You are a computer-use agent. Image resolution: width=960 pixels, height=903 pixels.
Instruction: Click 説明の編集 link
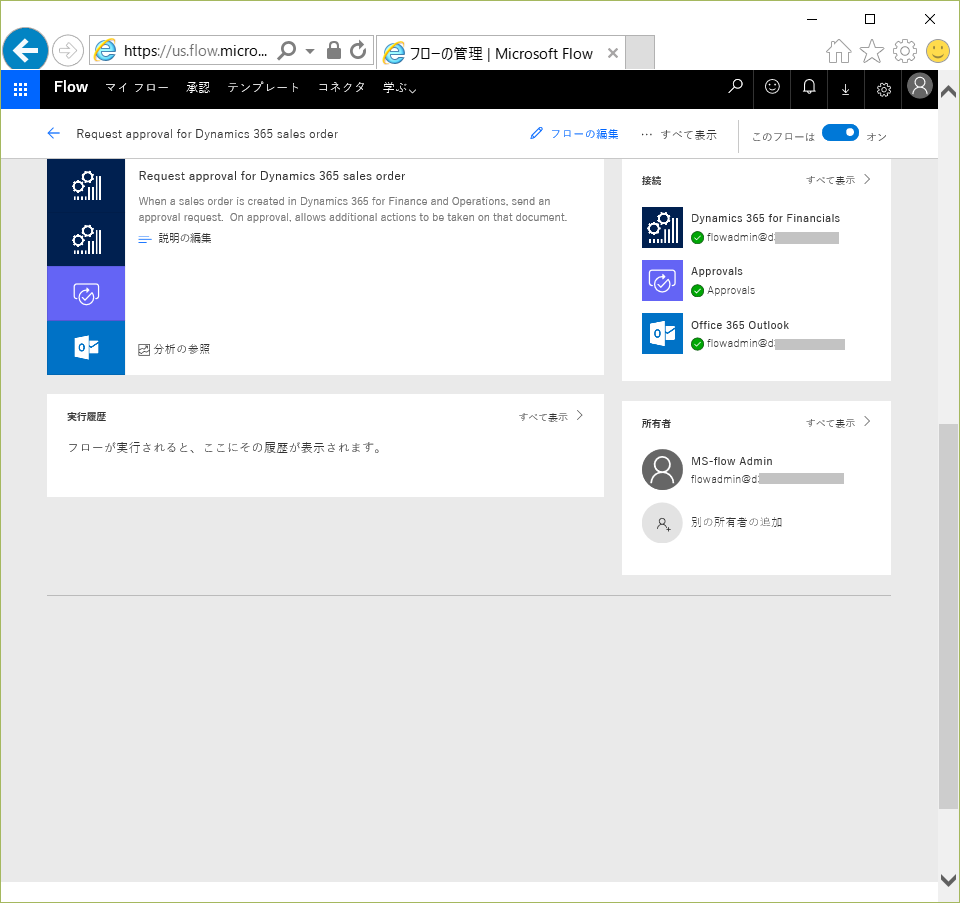(x=184, y=238)
